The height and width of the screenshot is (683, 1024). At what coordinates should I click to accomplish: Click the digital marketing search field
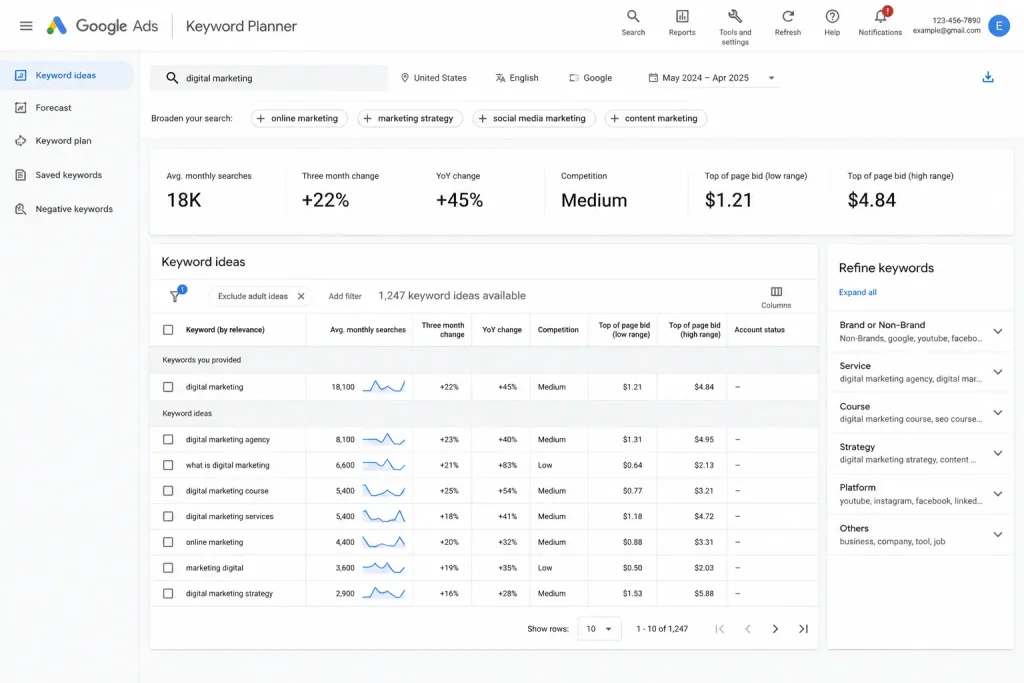pos(268,78)
